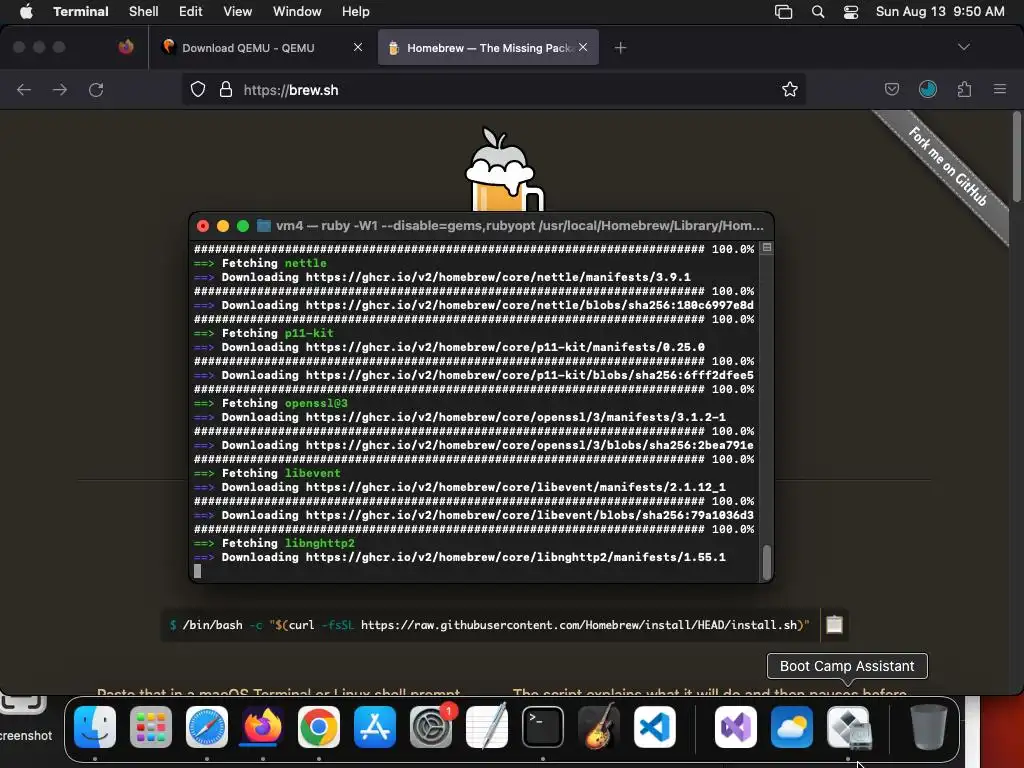Click the install command code text

490,625
